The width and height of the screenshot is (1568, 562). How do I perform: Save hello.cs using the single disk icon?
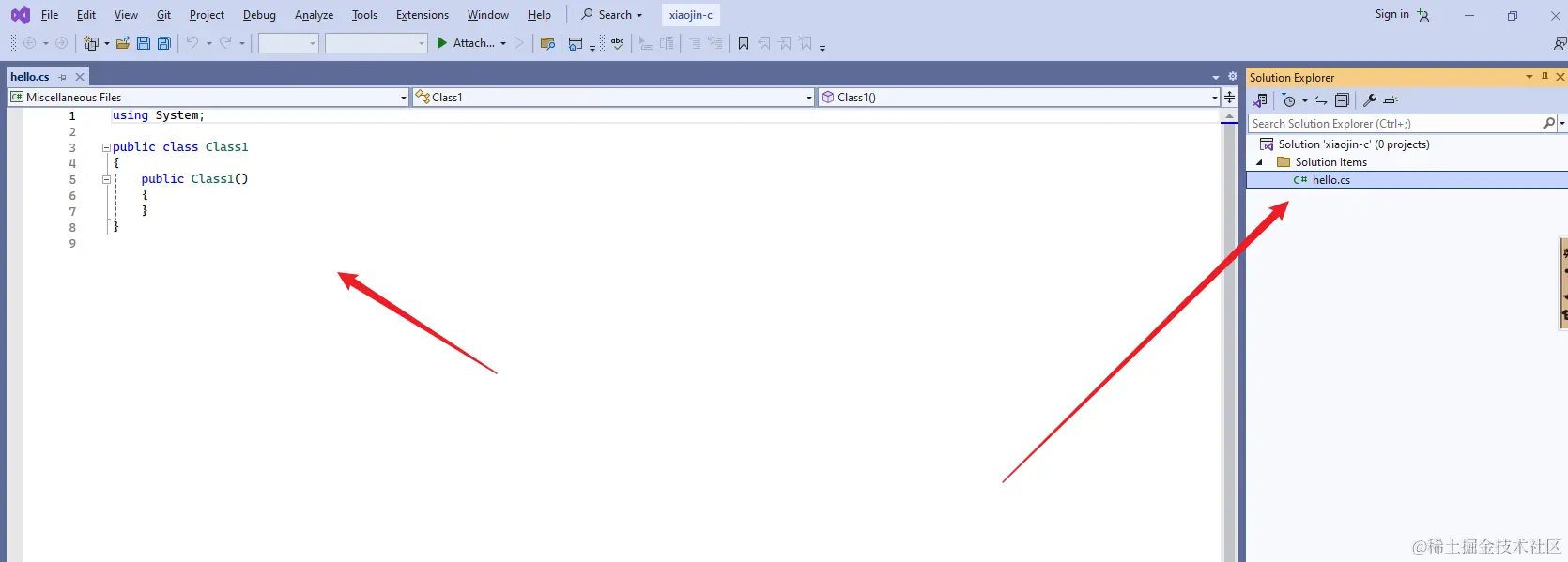[x=144, y=43]
